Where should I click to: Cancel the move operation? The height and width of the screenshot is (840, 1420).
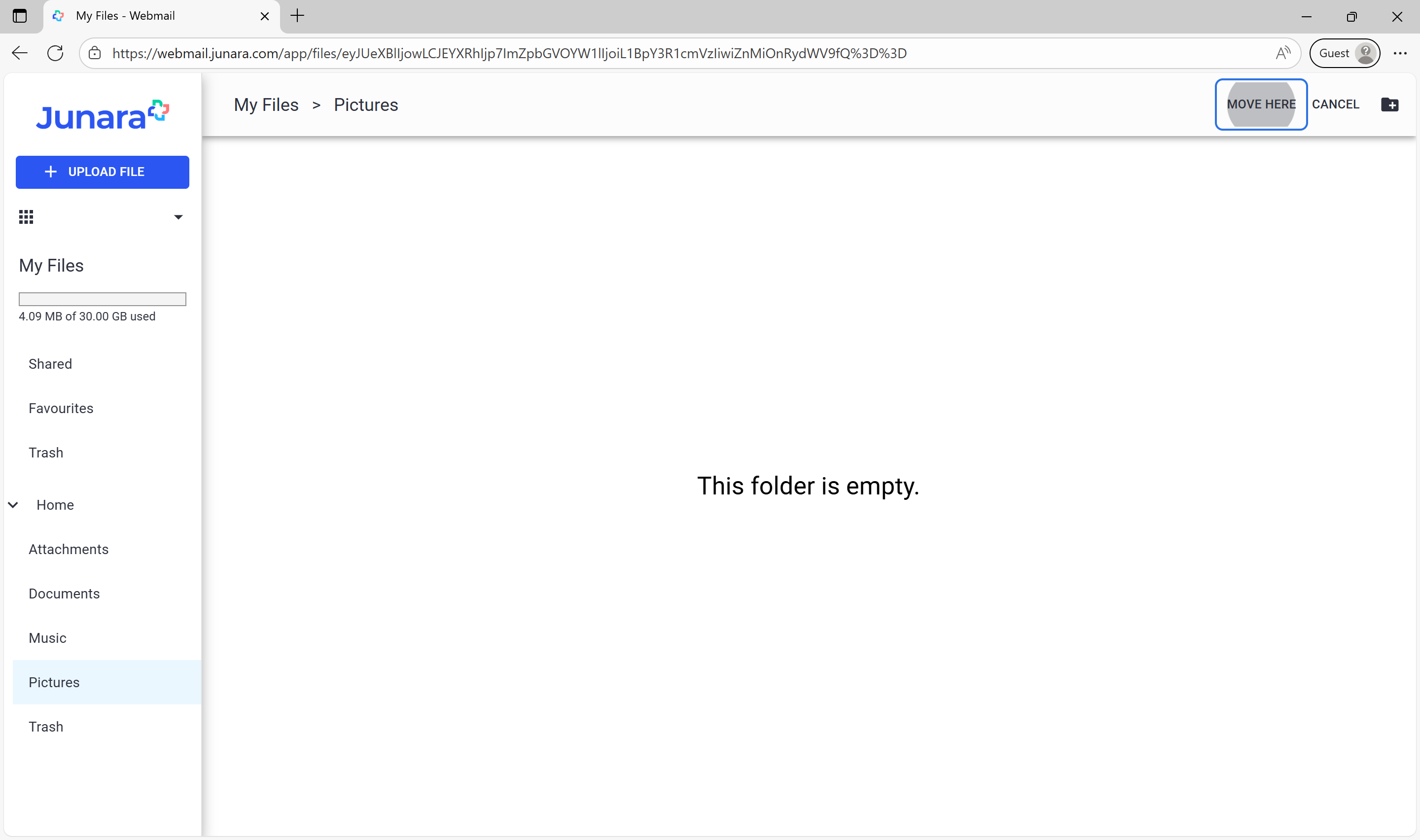[x=1335, y=105]
